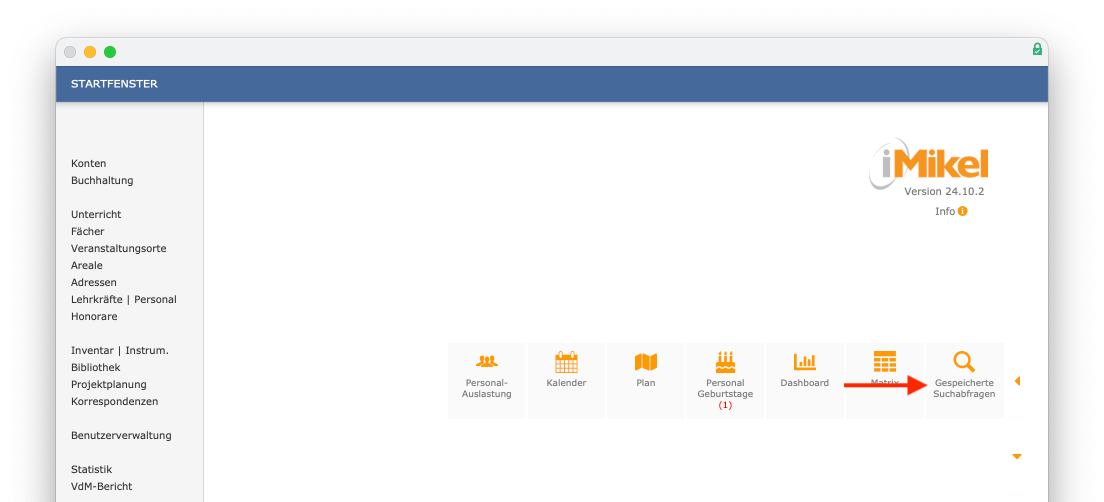Open the Matrix table icon
1104x502 pixels.
(884, 361)
